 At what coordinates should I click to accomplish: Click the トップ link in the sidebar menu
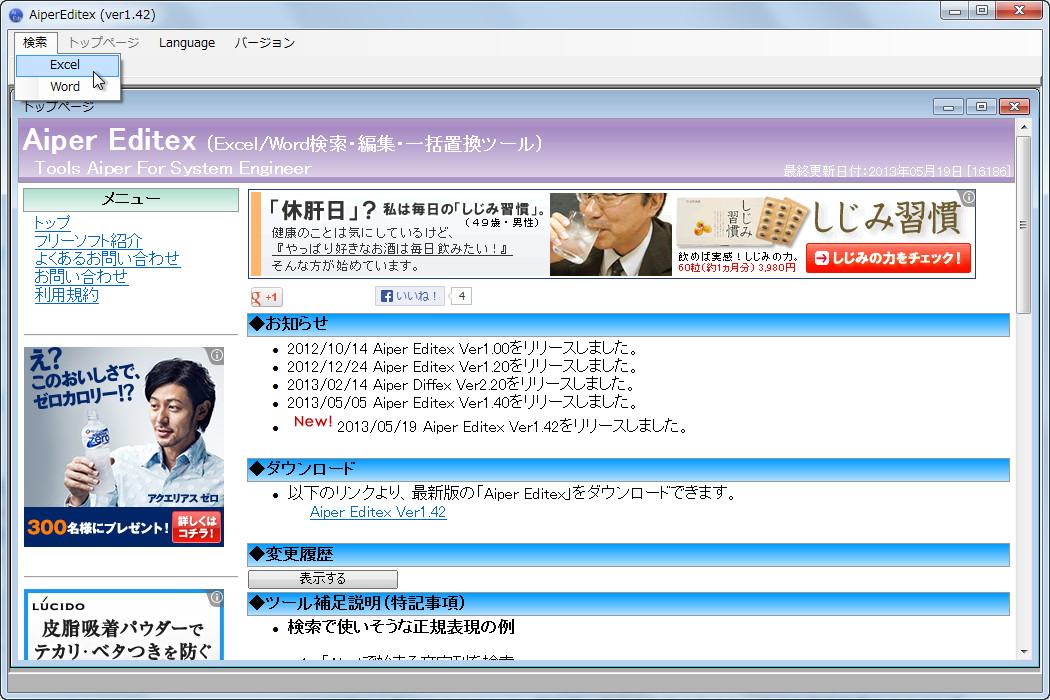pos(54,222)
